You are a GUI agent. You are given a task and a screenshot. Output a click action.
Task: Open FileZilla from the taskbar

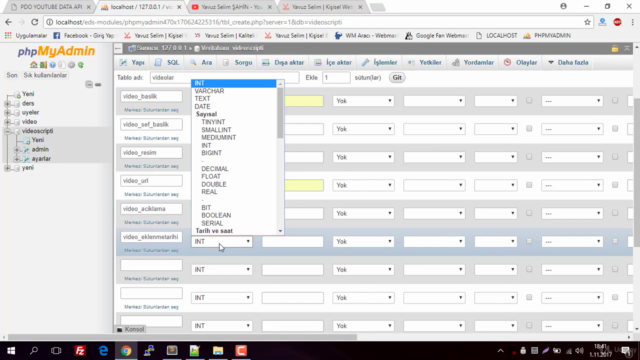[80, 351]
